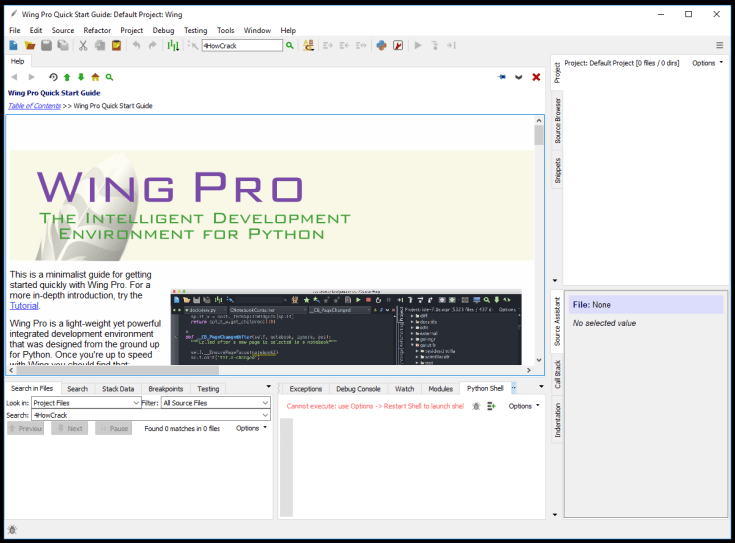The width and height of the screenshot is (735, 543).
Task: Open bottom-left panel tabs dropdown arrow
Action: pyautogui.click(x=269, y=387)
